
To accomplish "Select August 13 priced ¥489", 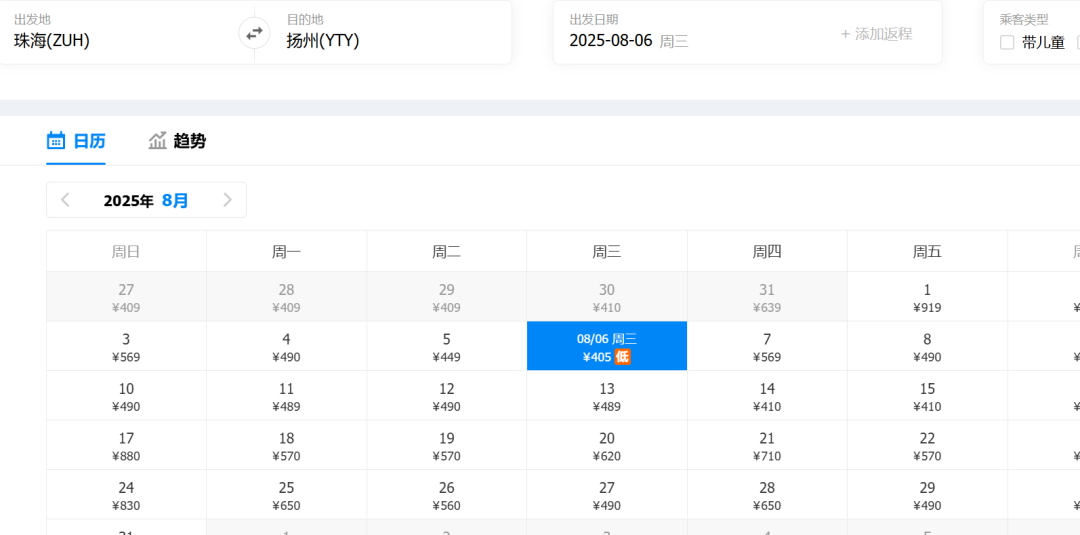I will coord(607,396).
